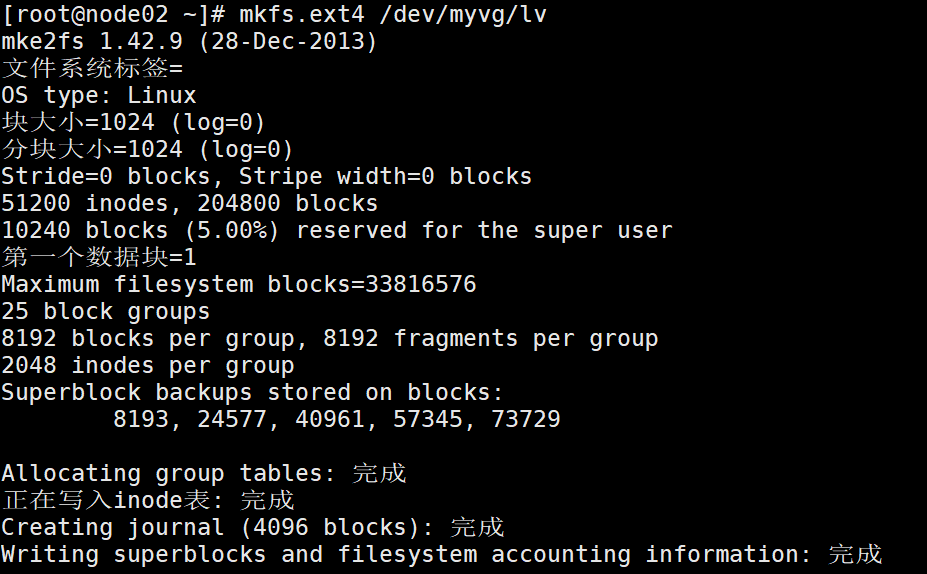Click 完成 after Allocating group tables

point(380,474)
